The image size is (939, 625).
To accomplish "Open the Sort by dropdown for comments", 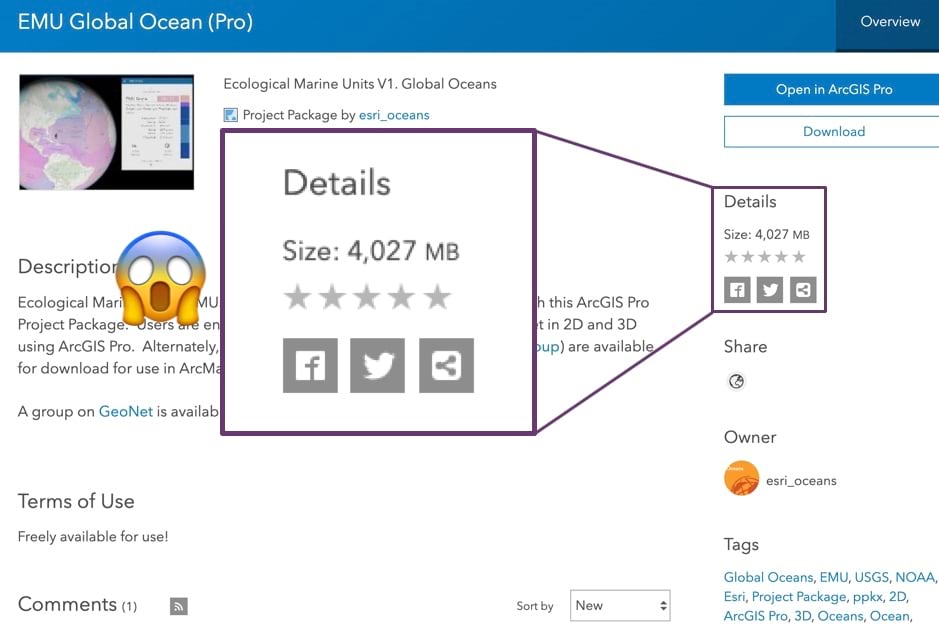I will click(620, 605).
